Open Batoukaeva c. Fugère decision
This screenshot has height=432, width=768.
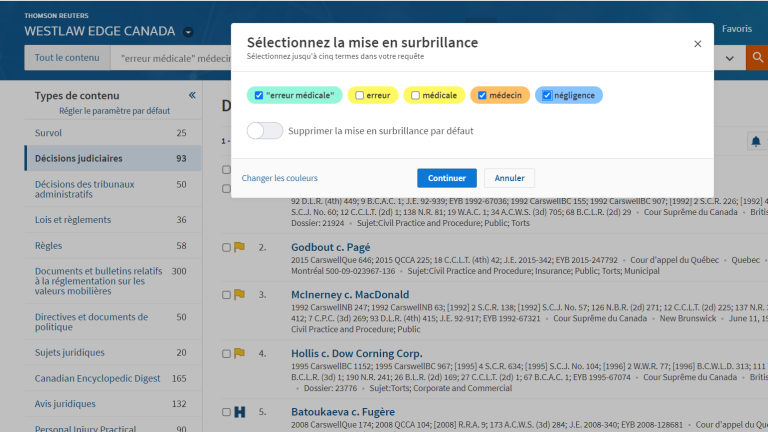pos(343,412)
